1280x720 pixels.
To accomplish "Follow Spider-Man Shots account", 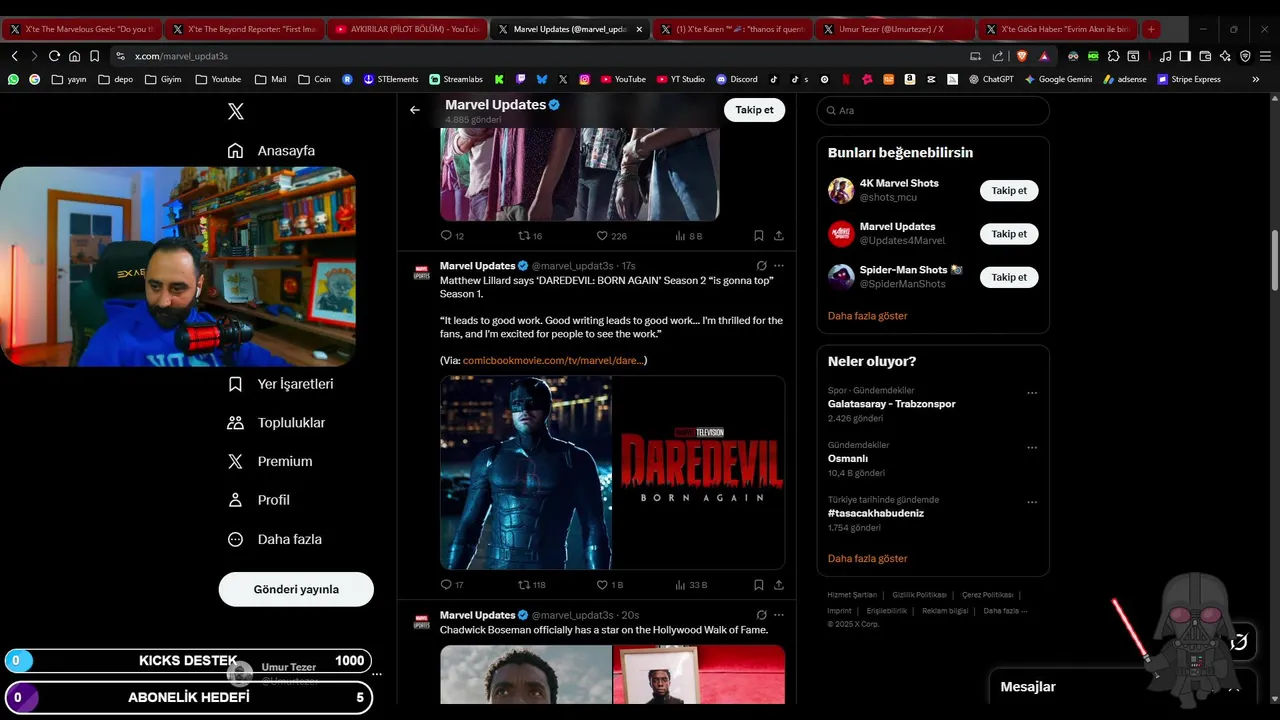I will [1009, 277].
